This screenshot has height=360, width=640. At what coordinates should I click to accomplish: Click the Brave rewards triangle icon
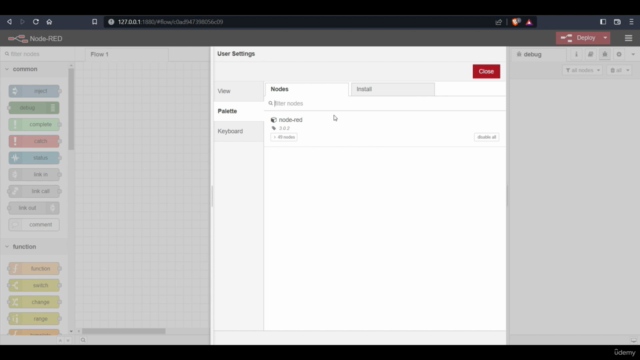[x=529, y=22]
